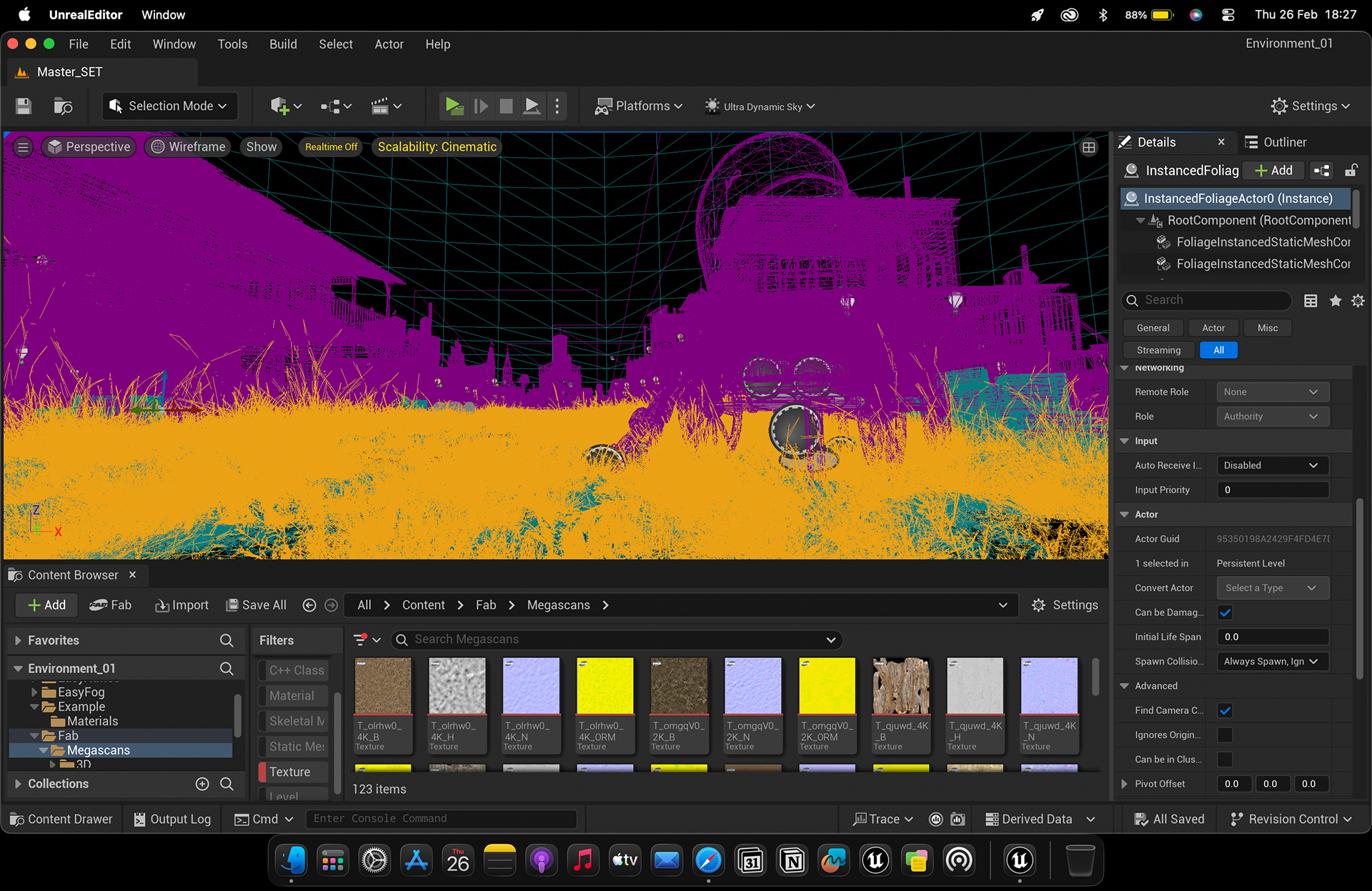
Task: Click the Save current level icon
Action: [24, 106]
